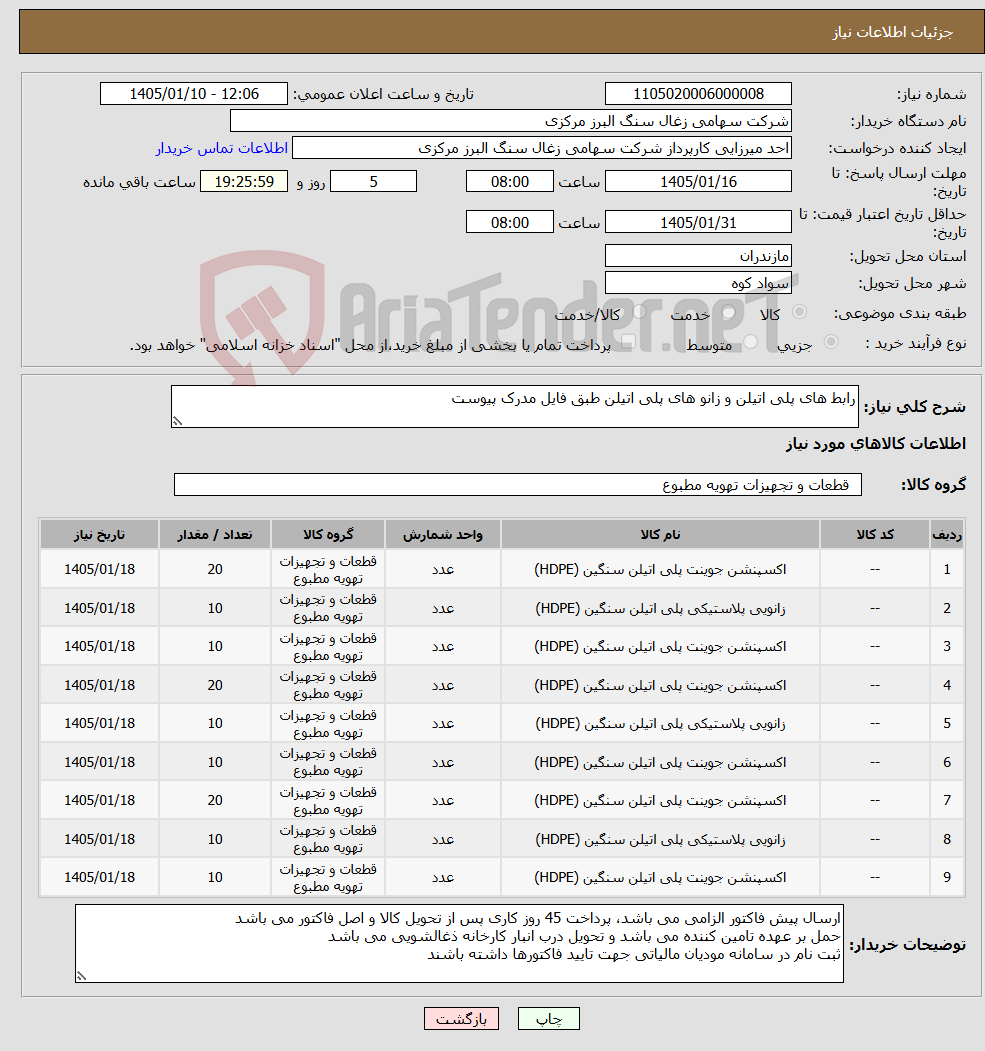Image resolution: width=985 pixels, height=1051 pixels.
Task: Click the response deadline date 1405/01/16
Action: 698,182
